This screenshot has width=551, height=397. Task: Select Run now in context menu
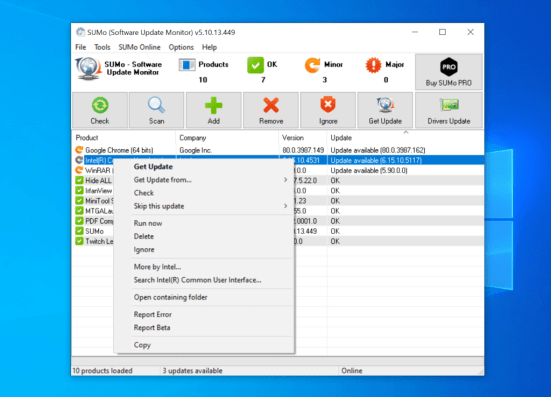(205, 223)
